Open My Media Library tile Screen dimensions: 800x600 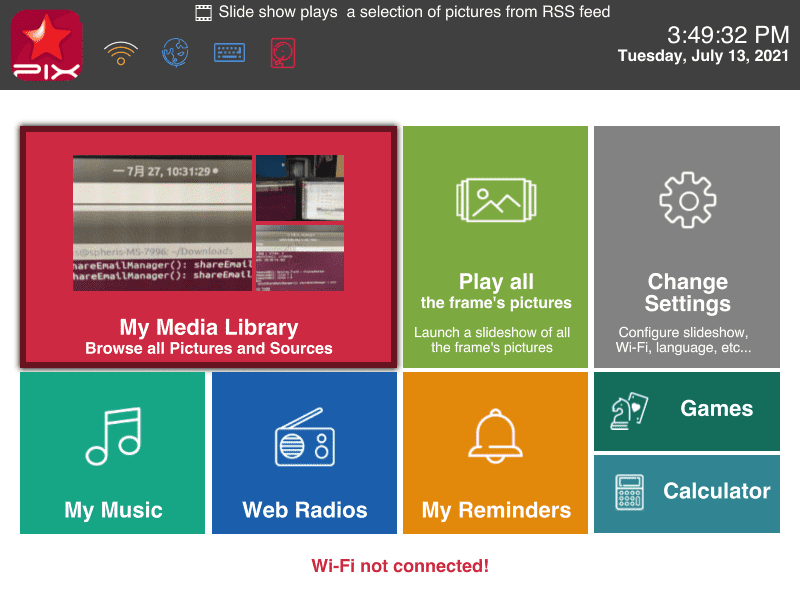[x=209, y=247]
